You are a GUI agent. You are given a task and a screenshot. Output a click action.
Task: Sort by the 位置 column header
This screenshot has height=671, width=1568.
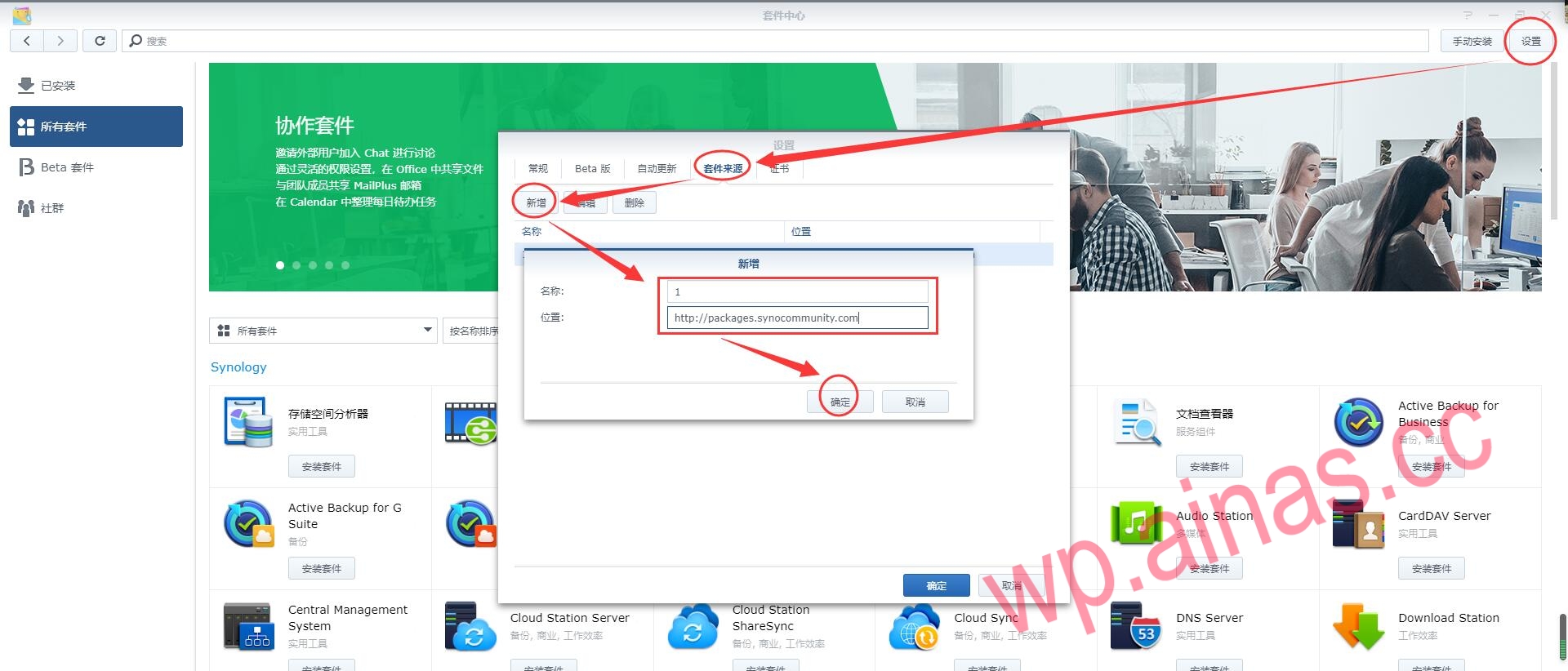tap(912, 232)
